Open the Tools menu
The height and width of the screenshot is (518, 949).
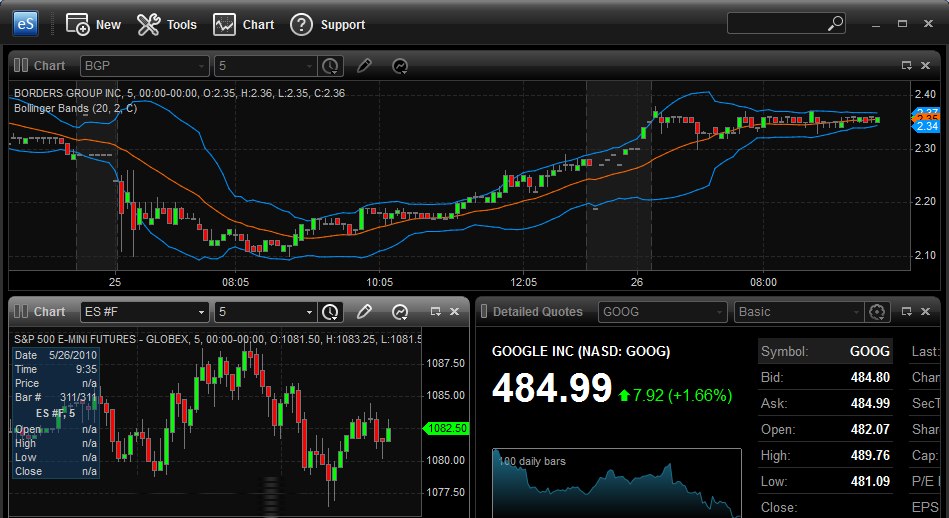tap(167, 24)
